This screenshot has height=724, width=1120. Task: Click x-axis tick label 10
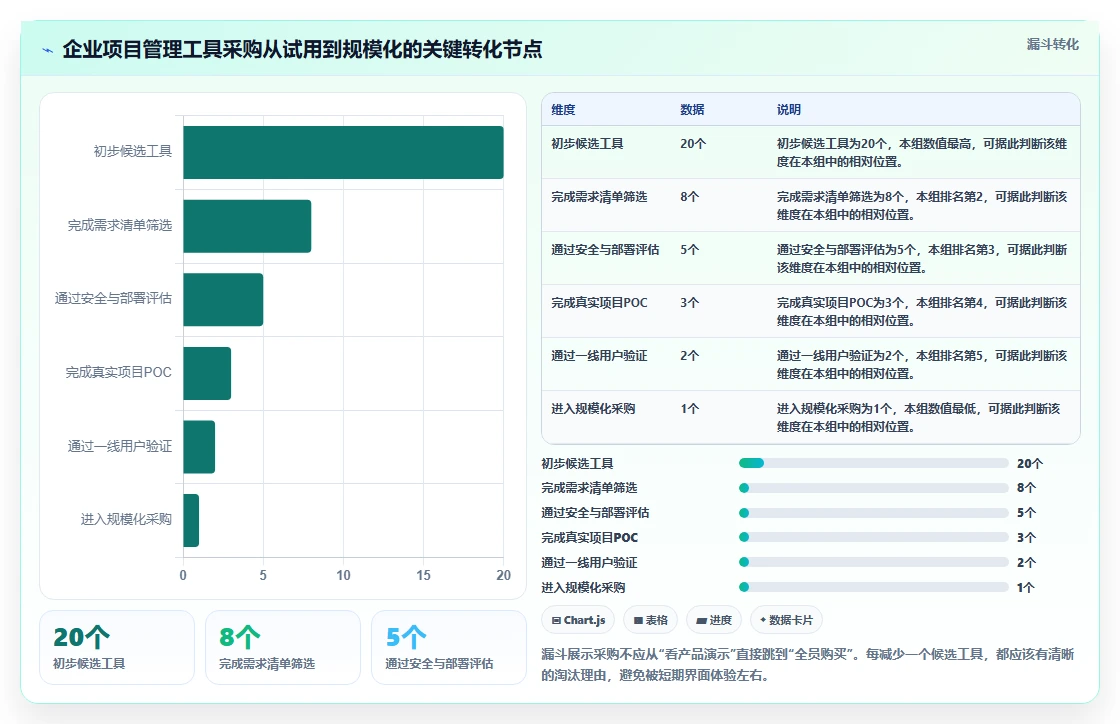(344, 575)
